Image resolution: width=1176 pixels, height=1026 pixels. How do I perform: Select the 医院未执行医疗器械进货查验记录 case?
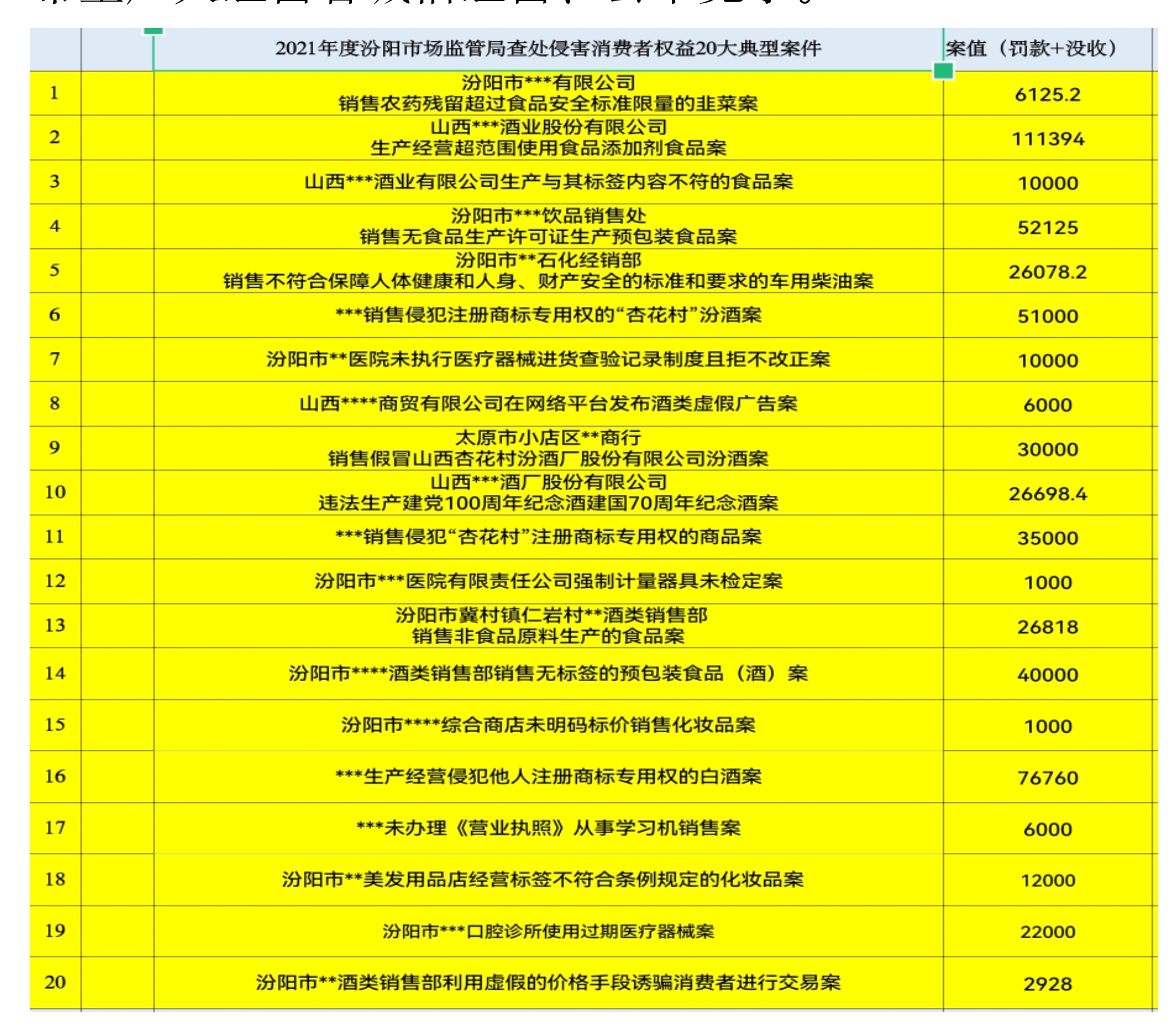pyautogui.click(x=548, y=360)
